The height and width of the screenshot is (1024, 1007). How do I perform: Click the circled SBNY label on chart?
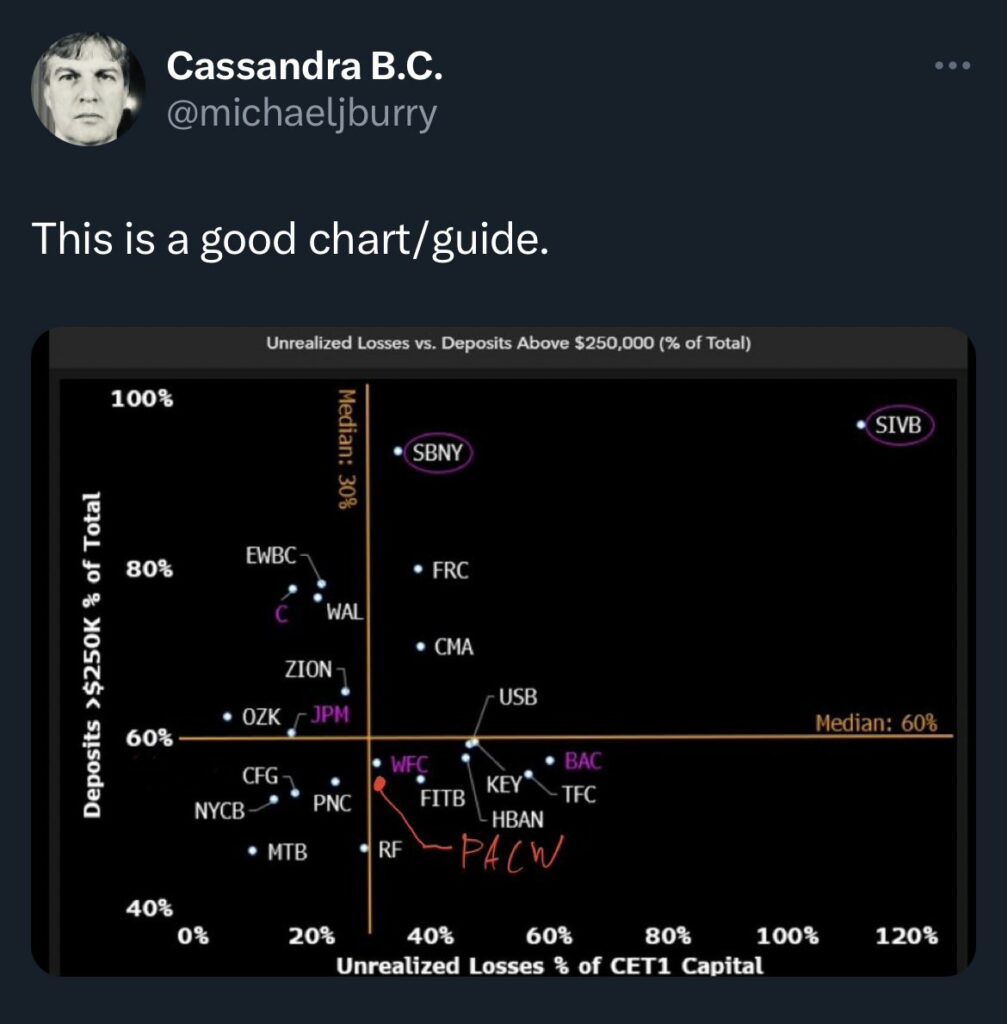pos(437,453)
